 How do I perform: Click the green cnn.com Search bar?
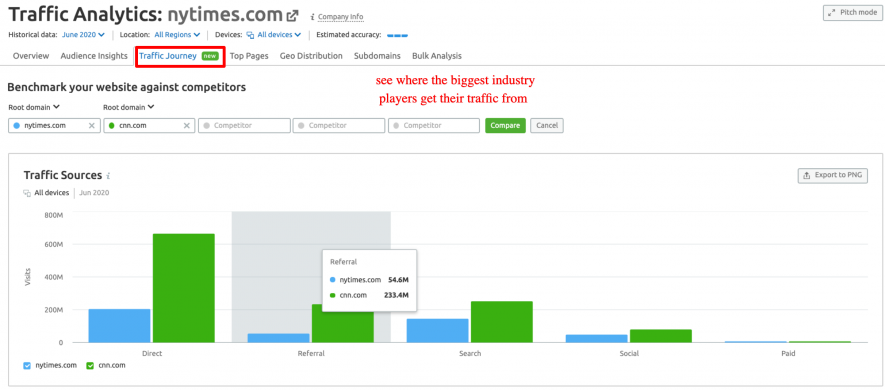pyautogui.click(x=502, y=322)
